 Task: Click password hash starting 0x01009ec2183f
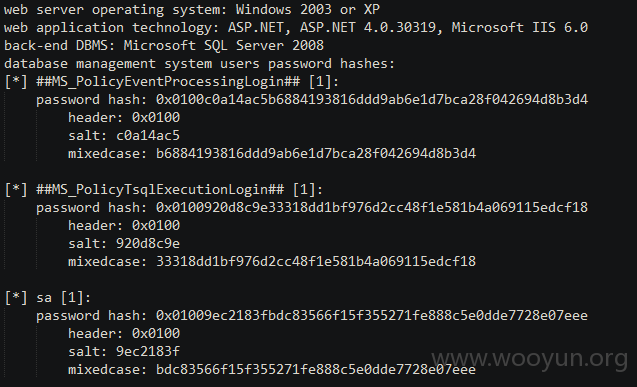(372, 316)
